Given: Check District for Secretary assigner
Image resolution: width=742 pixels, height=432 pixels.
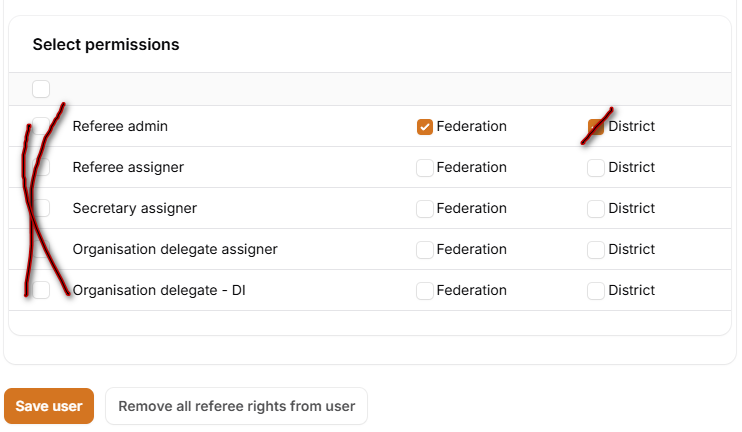Looking at the screenshot, I should [596, 208].
